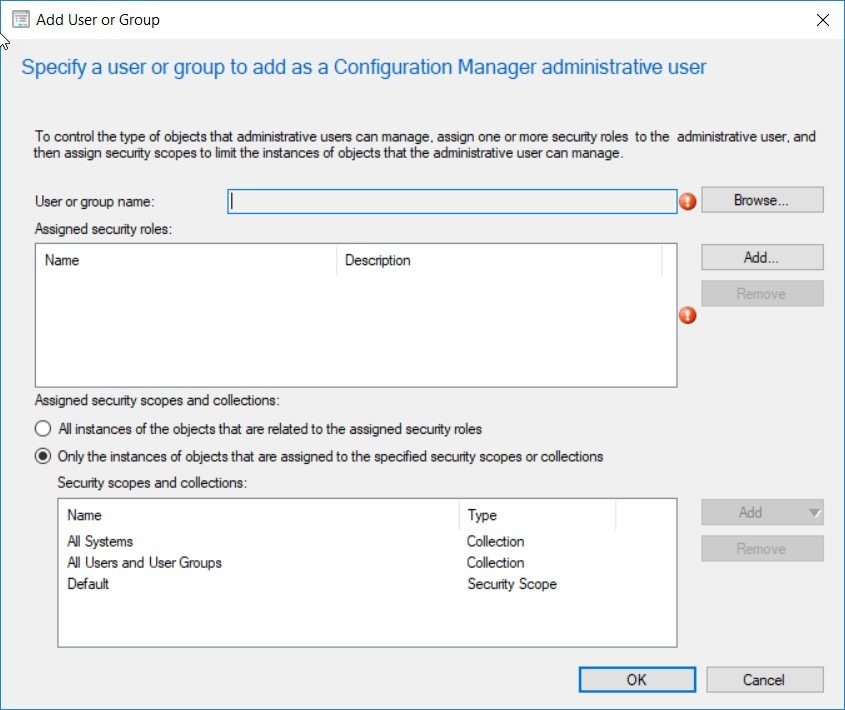
Task: Select the Default security scope row
Action: coord(366,584)
